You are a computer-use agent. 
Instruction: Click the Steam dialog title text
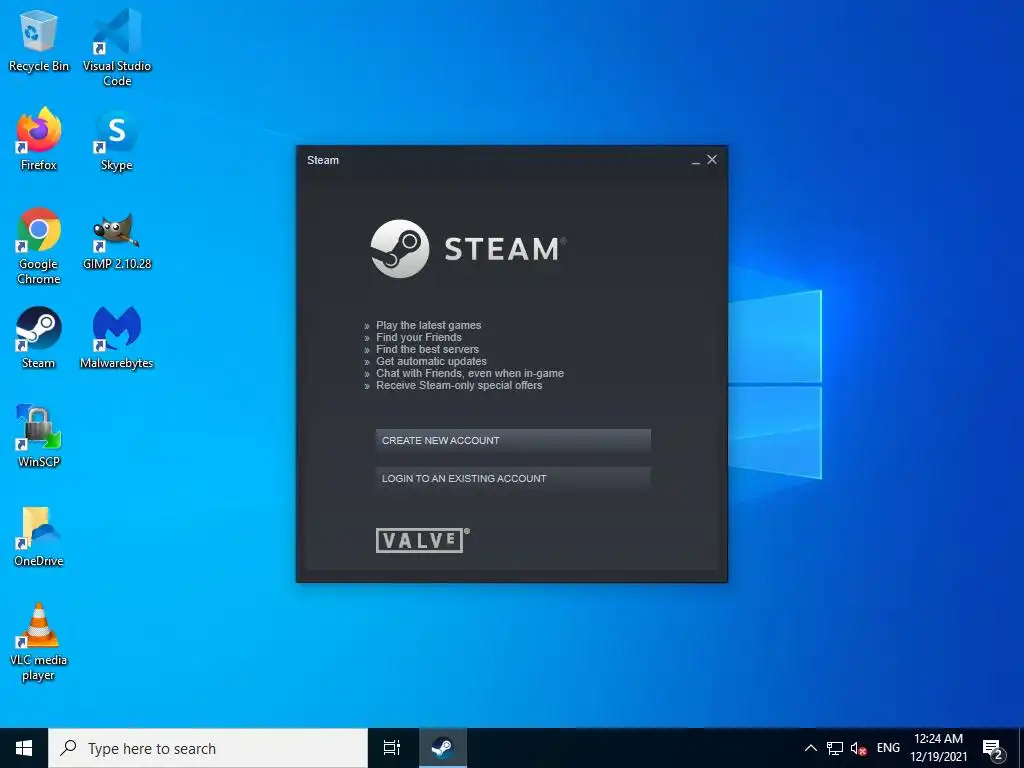pos(323,160)
